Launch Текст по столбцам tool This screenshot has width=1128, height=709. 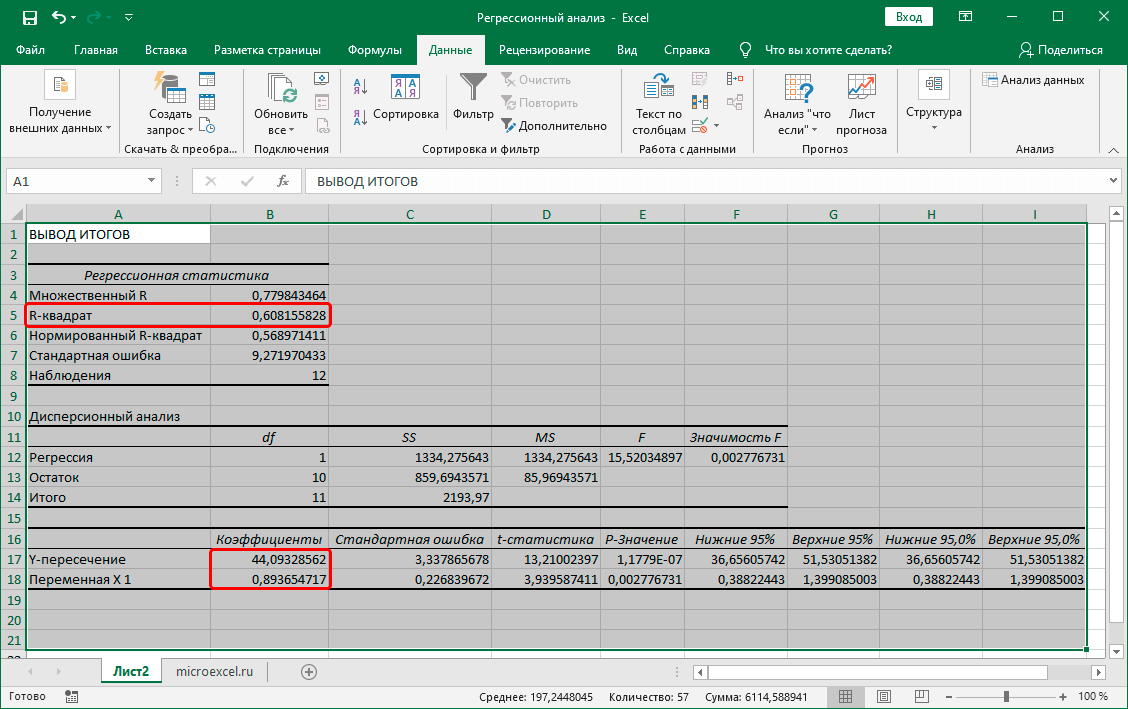point(659,104)
